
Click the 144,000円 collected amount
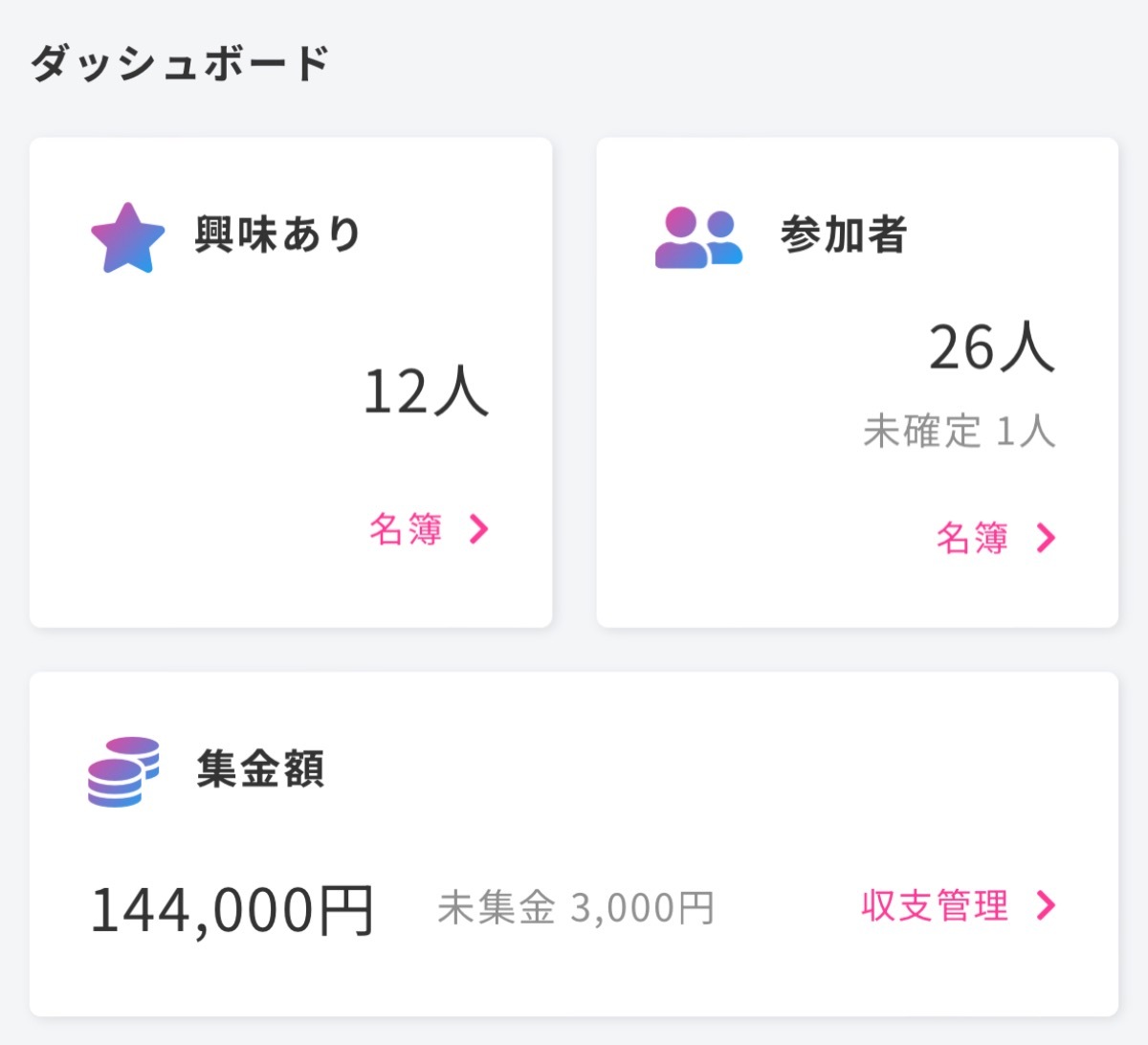point(232,910)
